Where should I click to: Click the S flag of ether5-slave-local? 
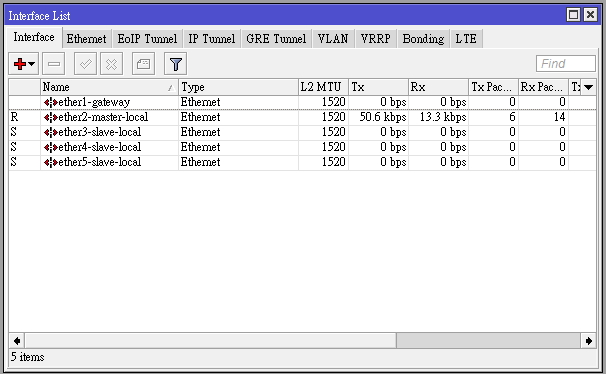(x=14, y=162)
